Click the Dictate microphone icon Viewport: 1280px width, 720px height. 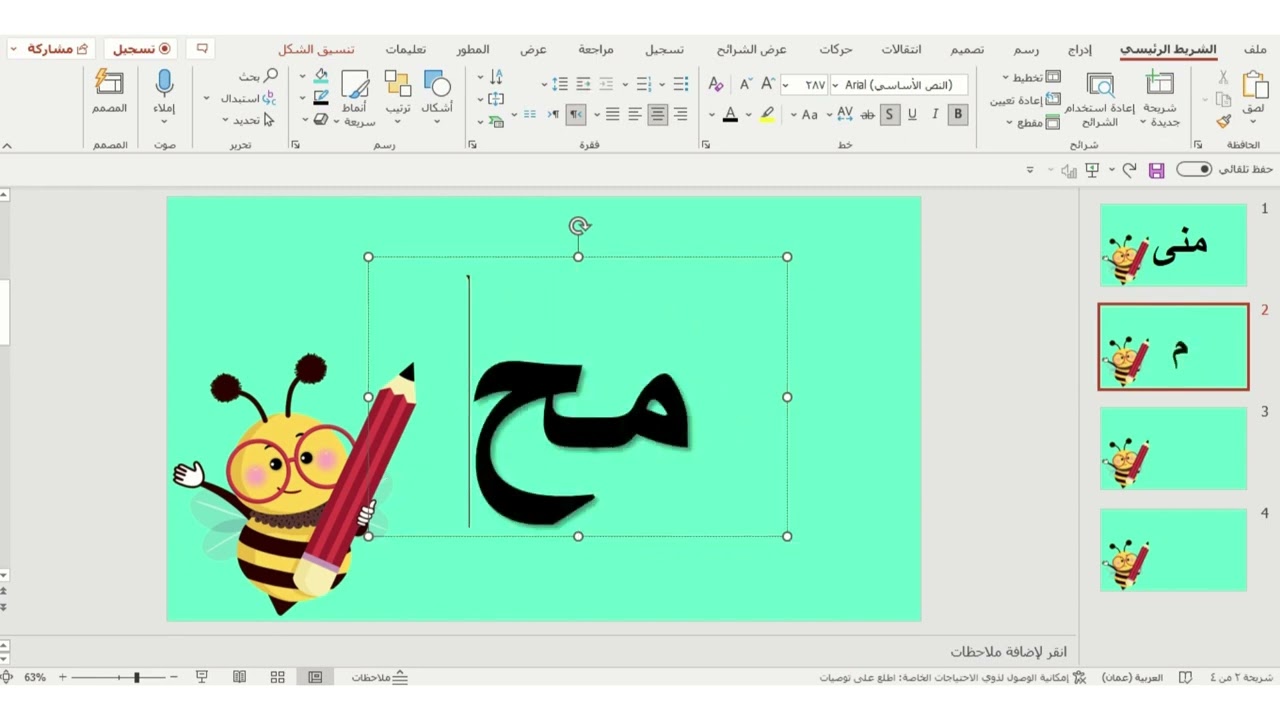tap(164, 83)
